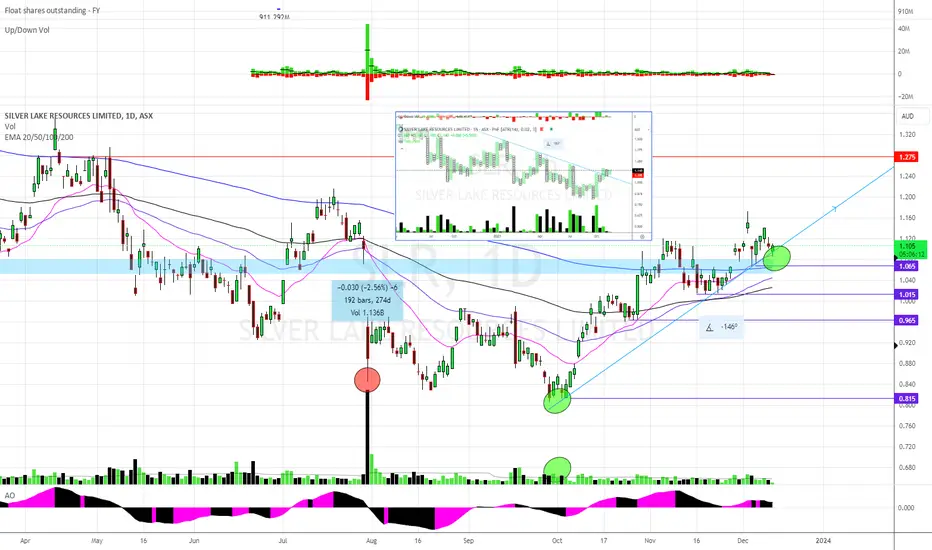Click the 910M value on float scale

point(905,11)
